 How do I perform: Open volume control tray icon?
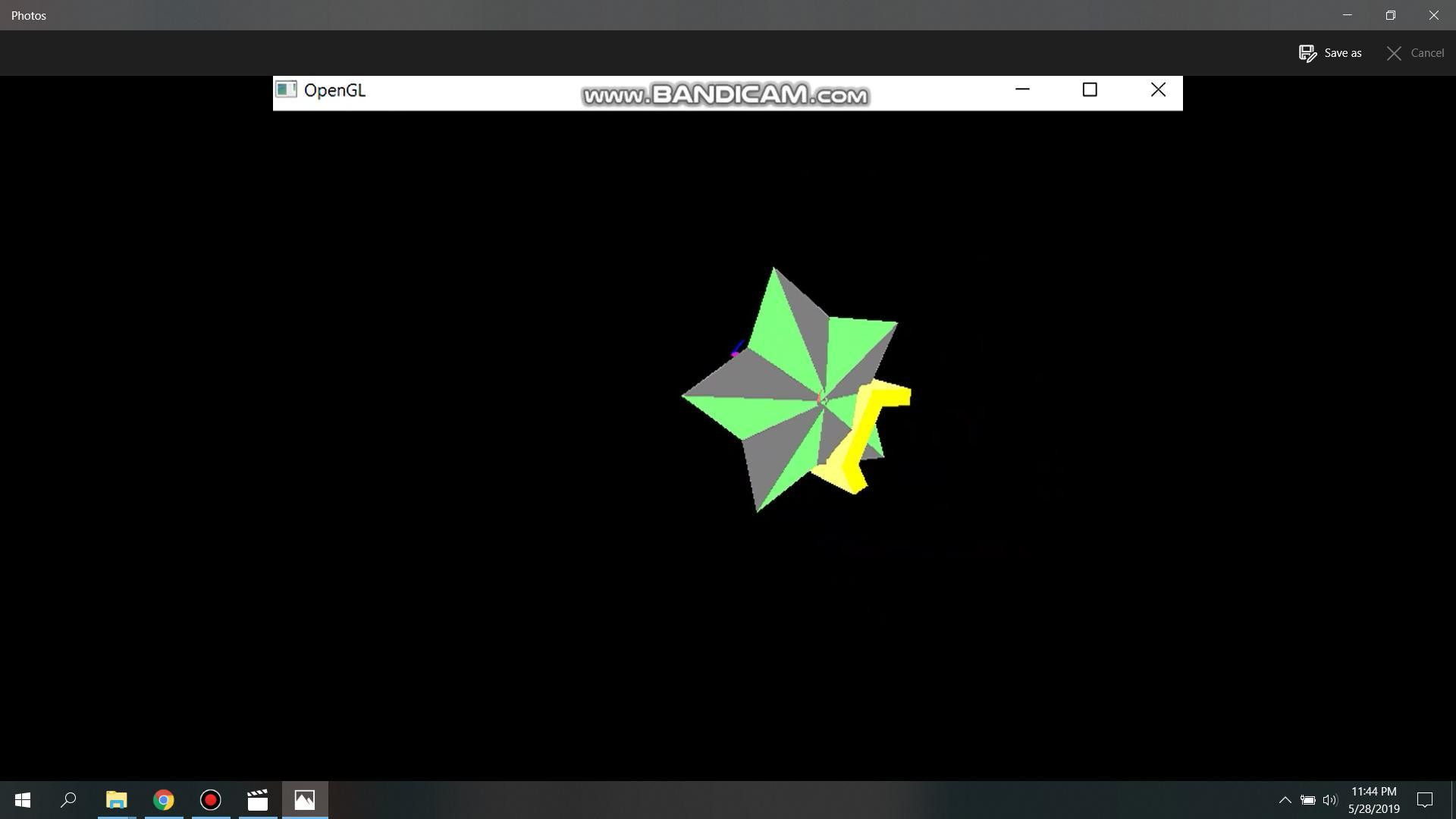[x=1329, y=800]
